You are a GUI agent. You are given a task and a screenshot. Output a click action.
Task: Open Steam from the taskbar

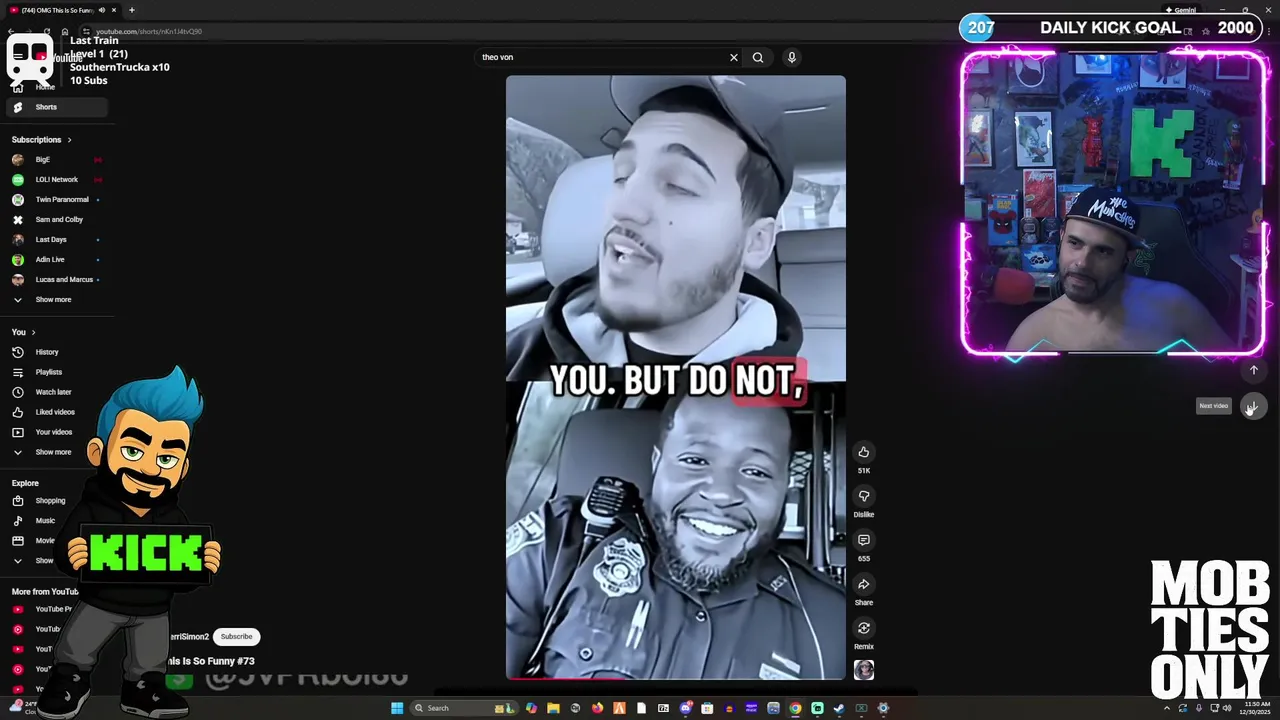pyautogui.click(x=839, y=708)
